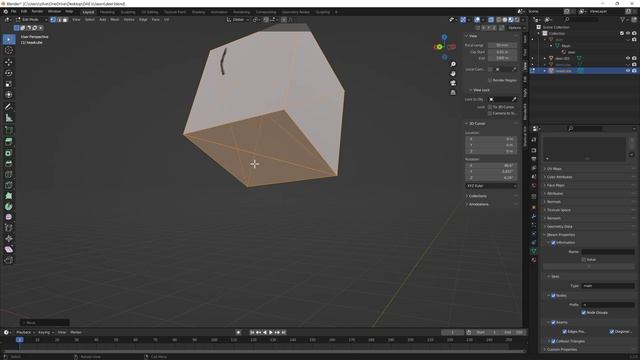The height and width of the screenshot is (360, 640).
Task: Select the Annotate tool
Action: click(9, 107)
